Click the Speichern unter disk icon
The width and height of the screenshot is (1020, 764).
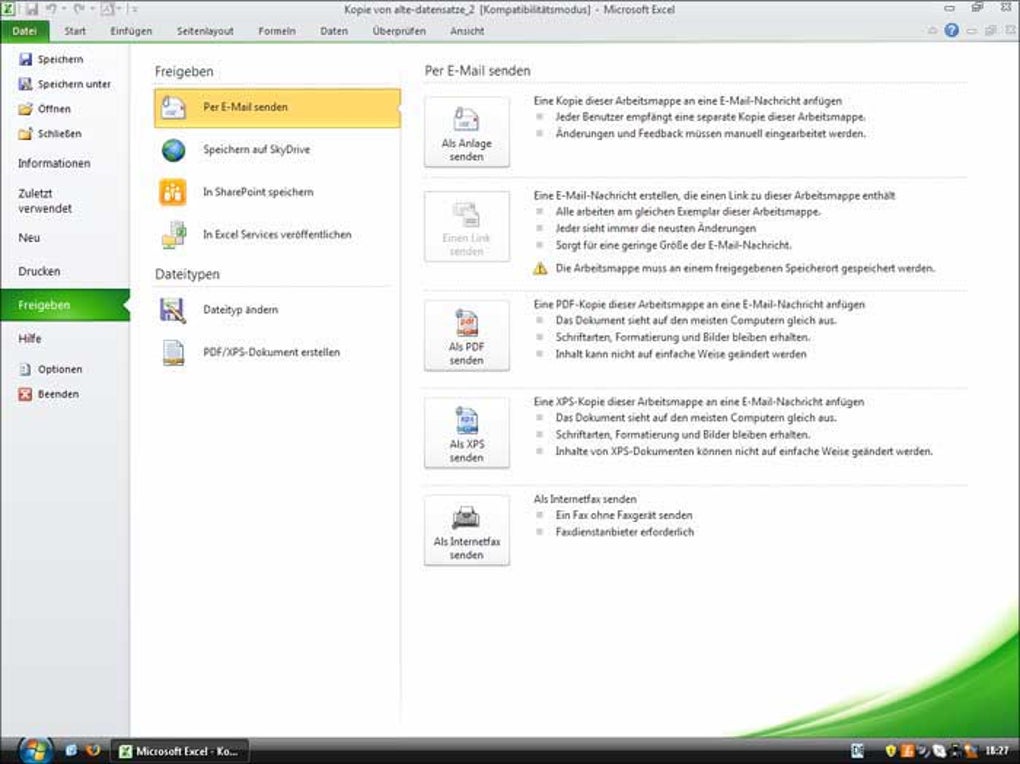[25, 84]
